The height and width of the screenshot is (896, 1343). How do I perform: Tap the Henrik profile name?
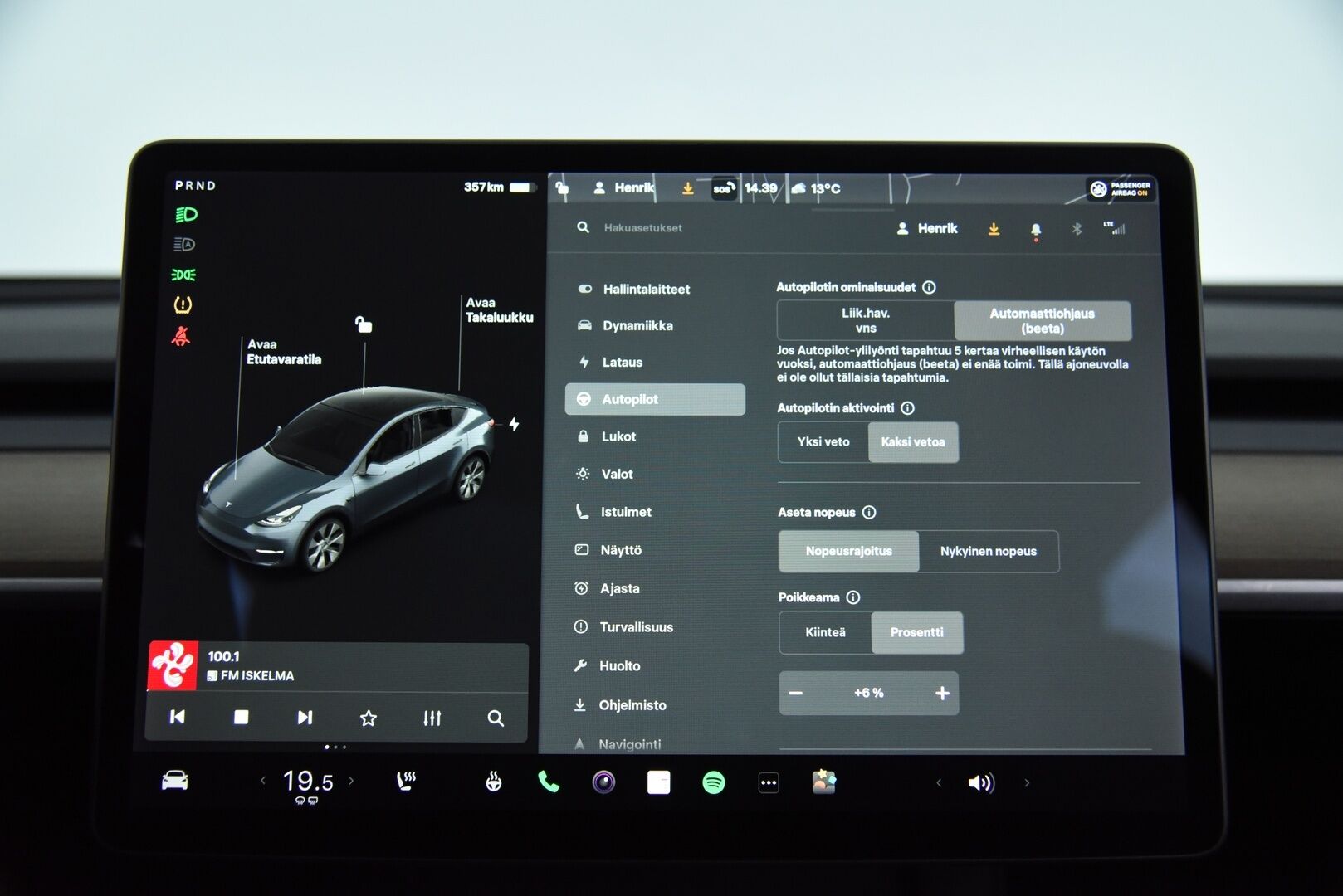point(937,228)
